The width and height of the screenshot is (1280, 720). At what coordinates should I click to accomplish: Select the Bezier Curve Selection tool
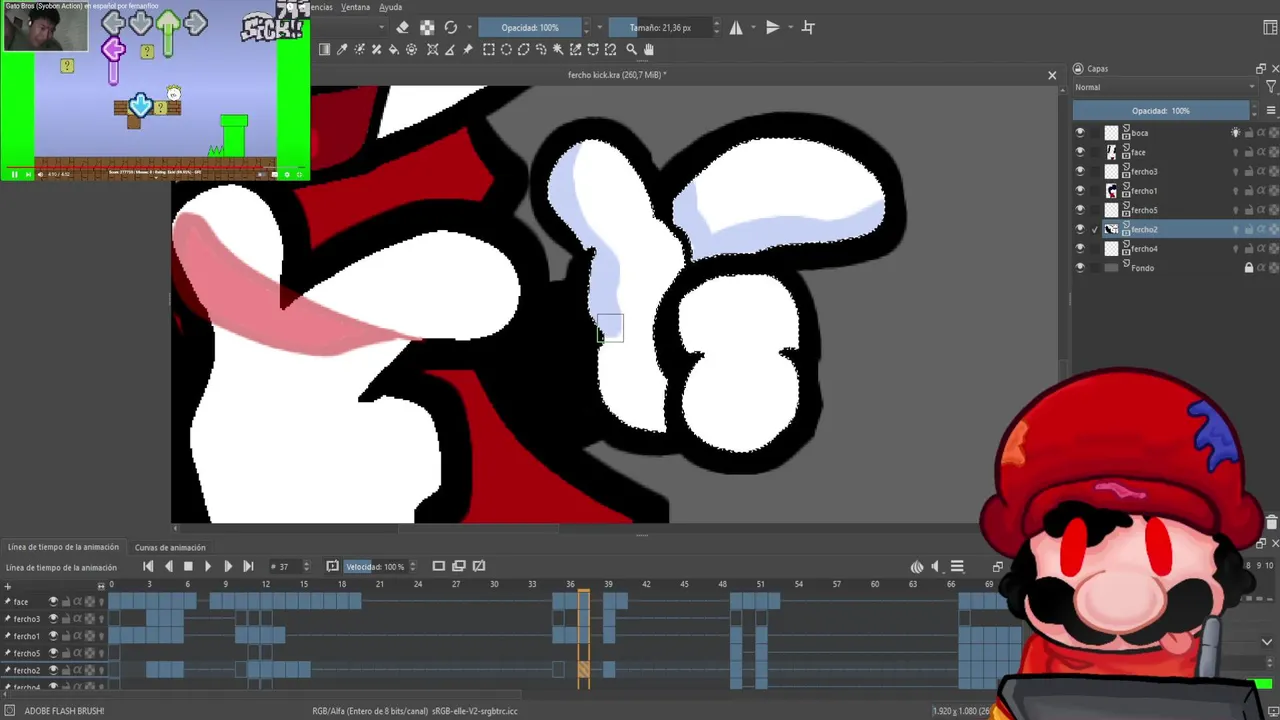click(x=593, y=49)
